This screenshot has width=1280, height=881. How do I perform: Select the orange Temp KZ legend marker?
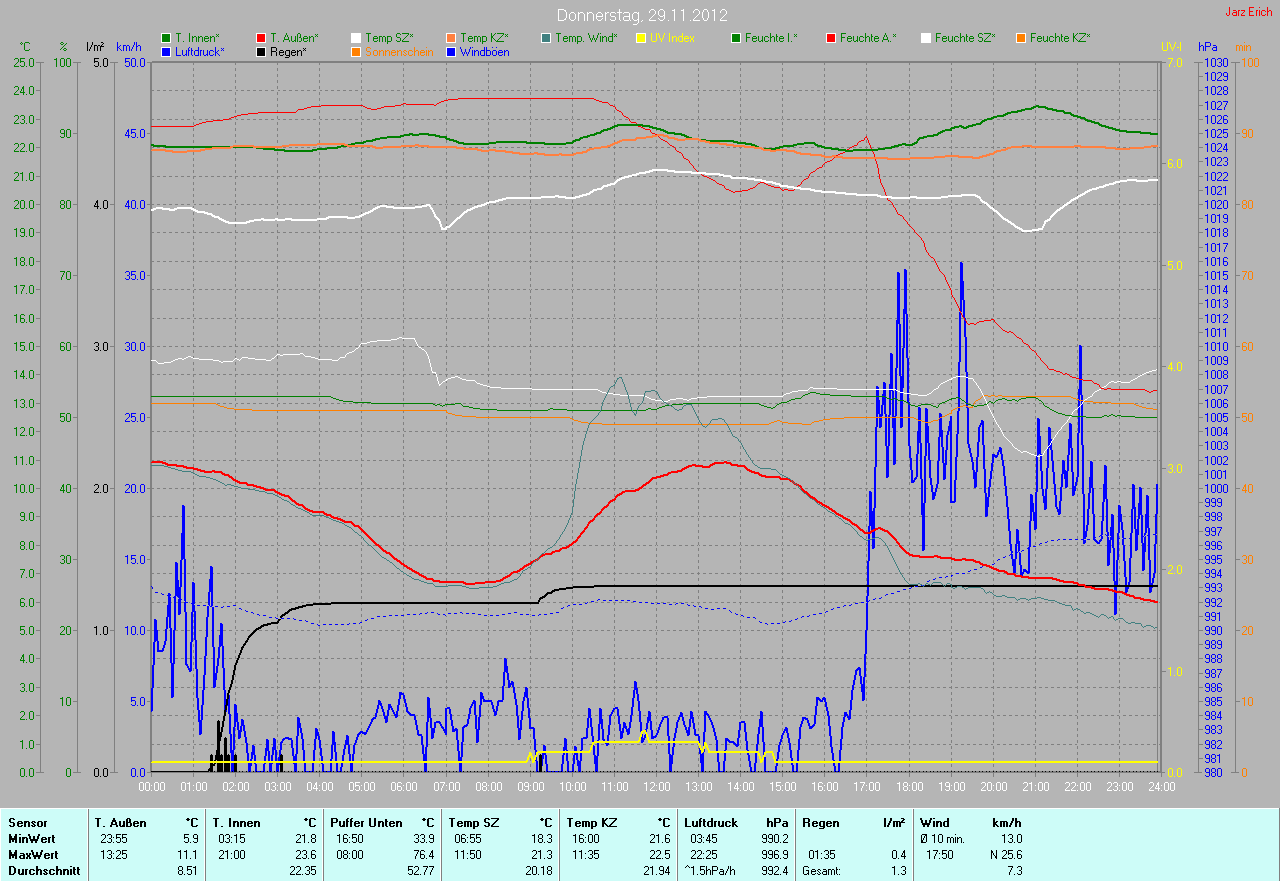(451, 38)
